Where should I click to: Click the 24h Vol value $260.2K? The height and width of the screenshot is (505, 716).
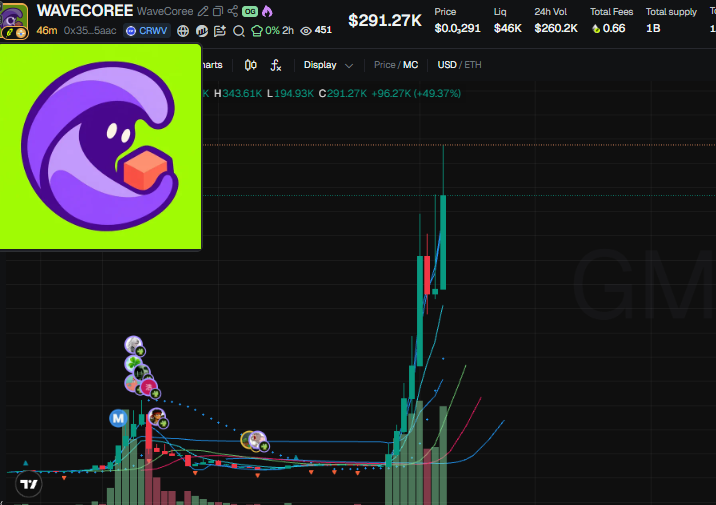[556, 28]
